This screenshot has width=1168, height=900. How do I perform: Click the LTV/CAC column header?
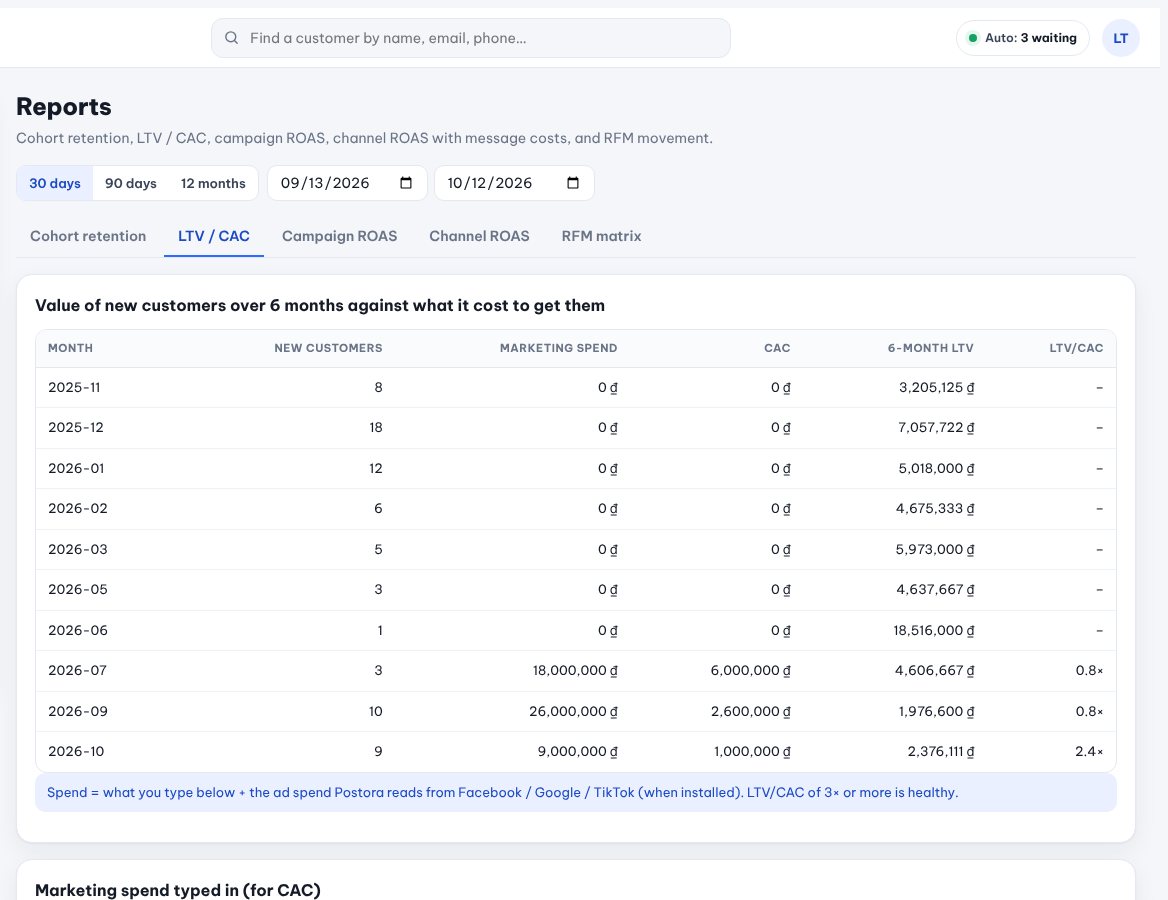(x=1076, y=348)
